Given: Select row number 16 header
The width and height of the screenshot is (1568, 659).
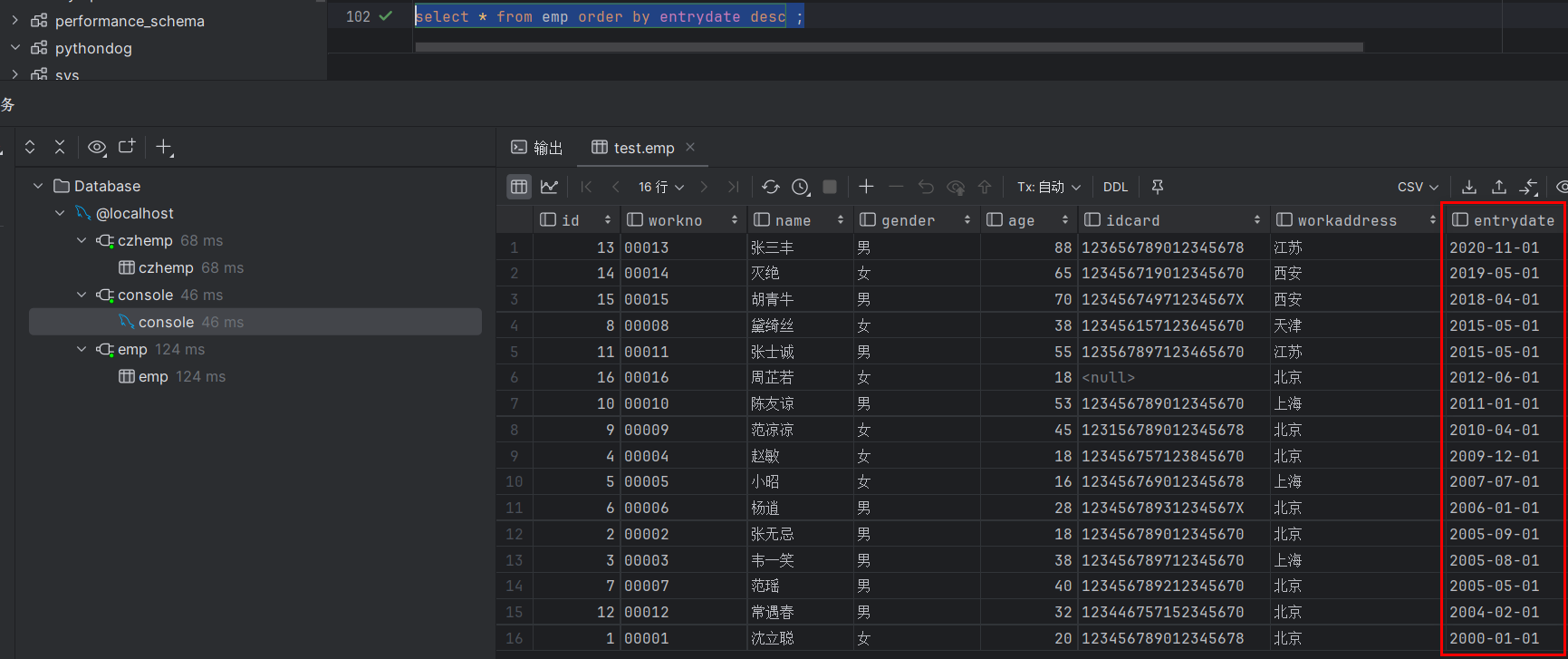Looking at the screenshot, I should [x=515, y=638].
